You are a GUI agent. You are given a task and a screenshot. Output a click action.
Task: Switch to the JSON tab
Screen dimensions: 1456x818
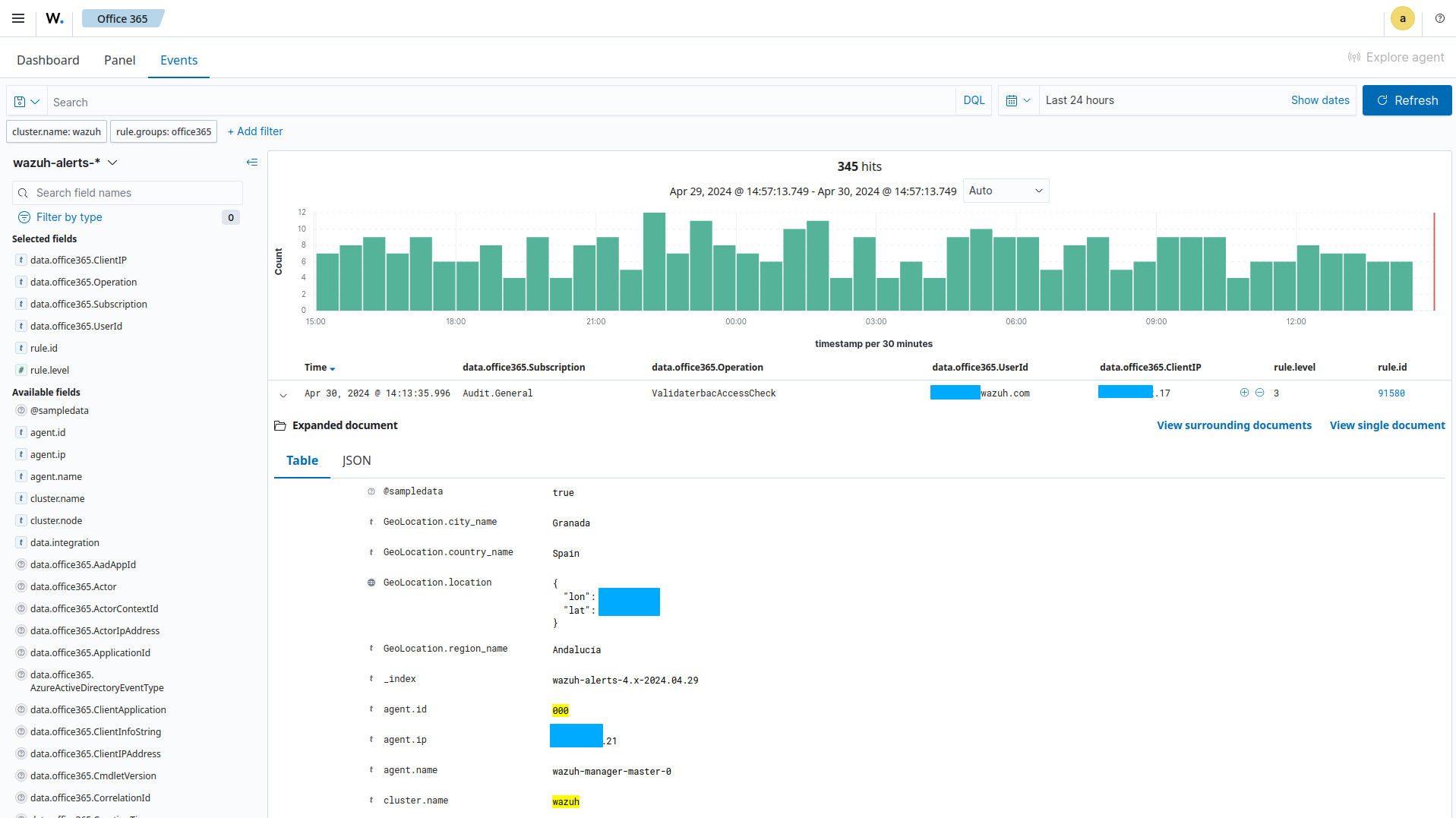click(x=357, y=460)
